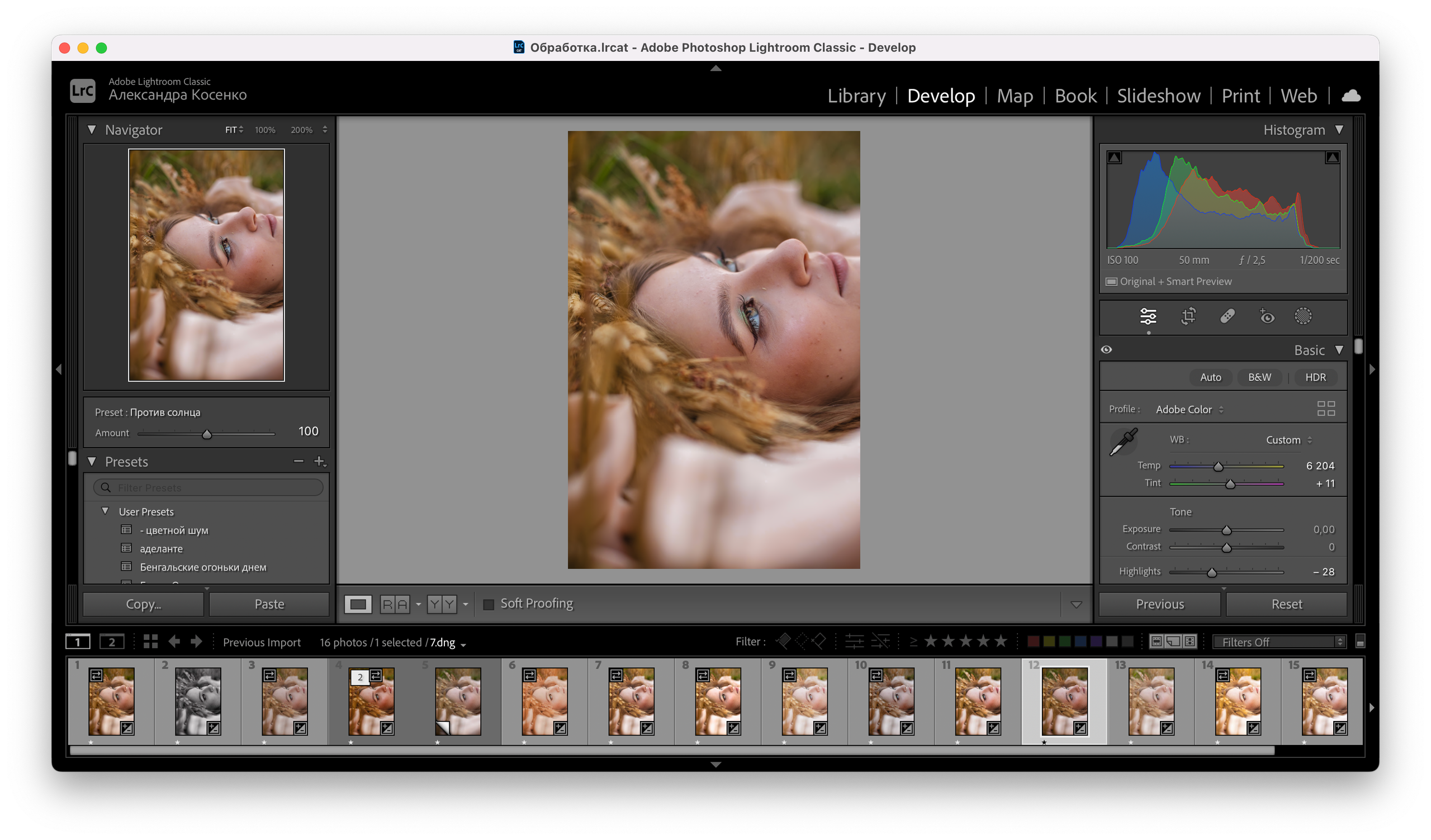Select the Red Eye correction tool

tap(1266, 316)
